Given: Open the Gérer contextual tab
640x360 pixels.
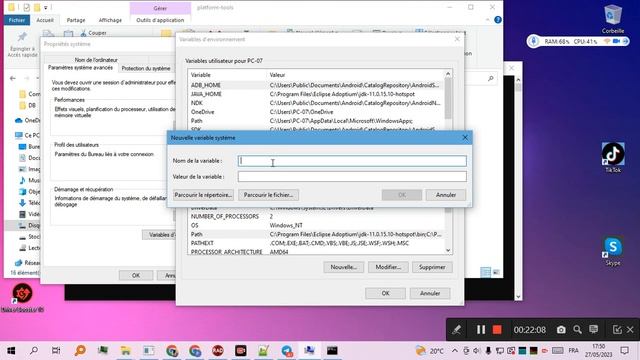Looking at the screenshot, I should point(160,8).
